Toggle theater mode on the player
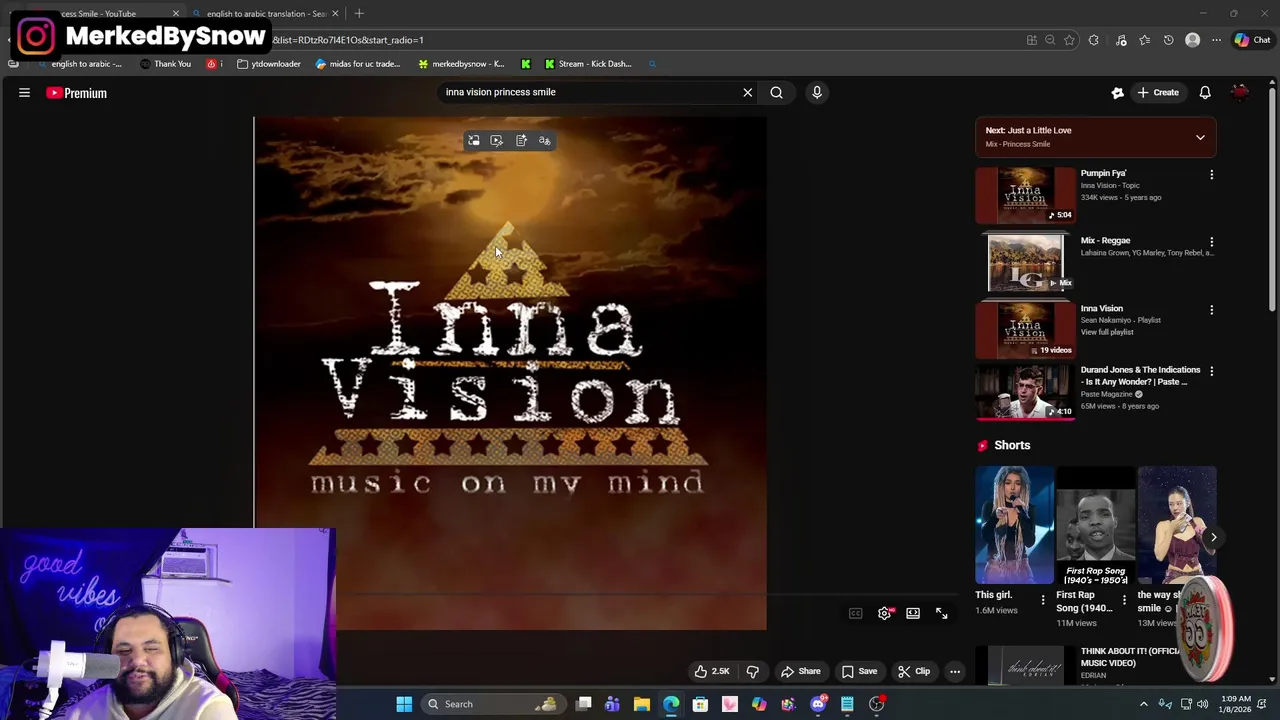 913,613
